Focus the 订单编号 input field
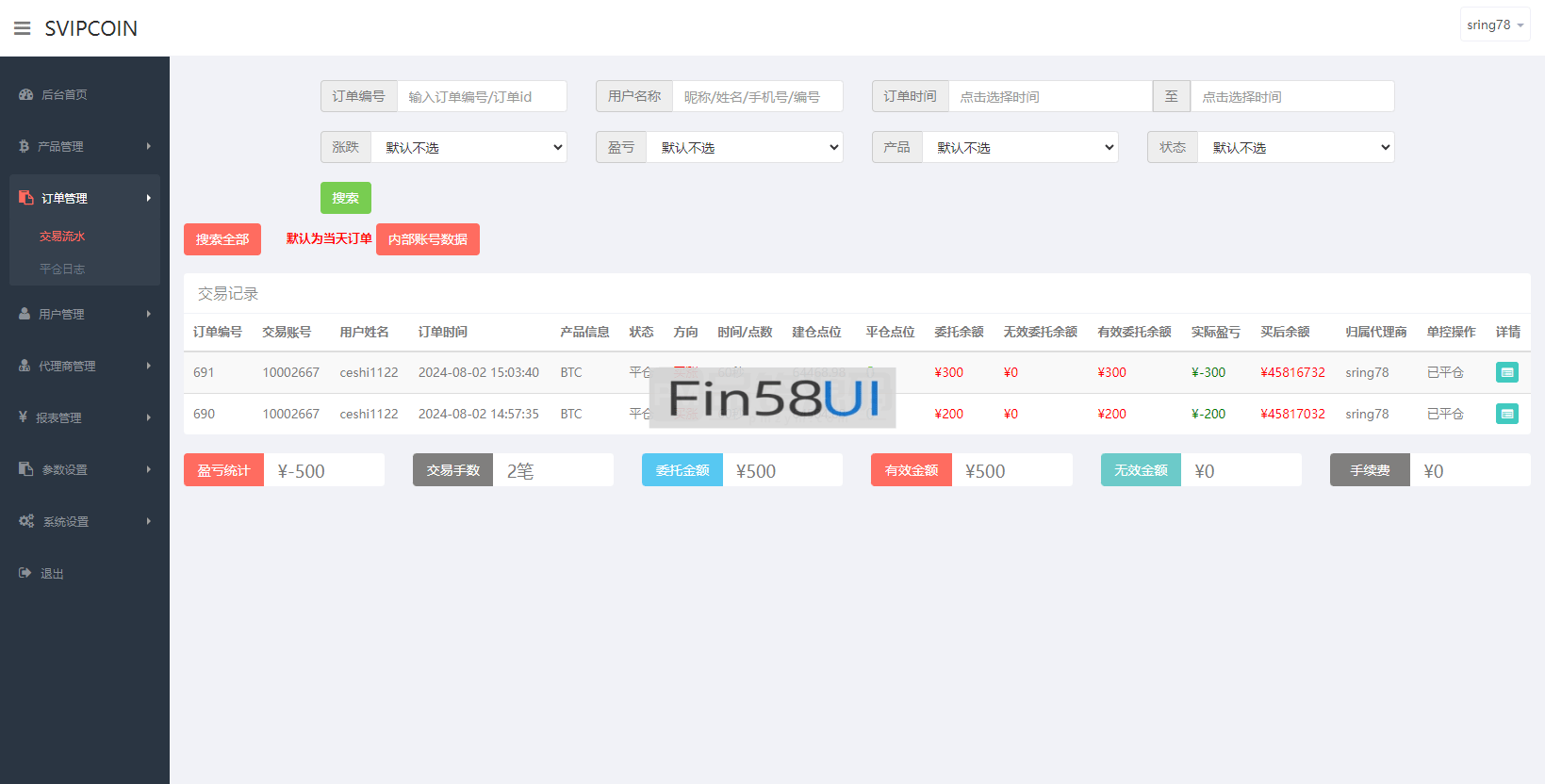1545x784 pixels. tap(481, 96)
